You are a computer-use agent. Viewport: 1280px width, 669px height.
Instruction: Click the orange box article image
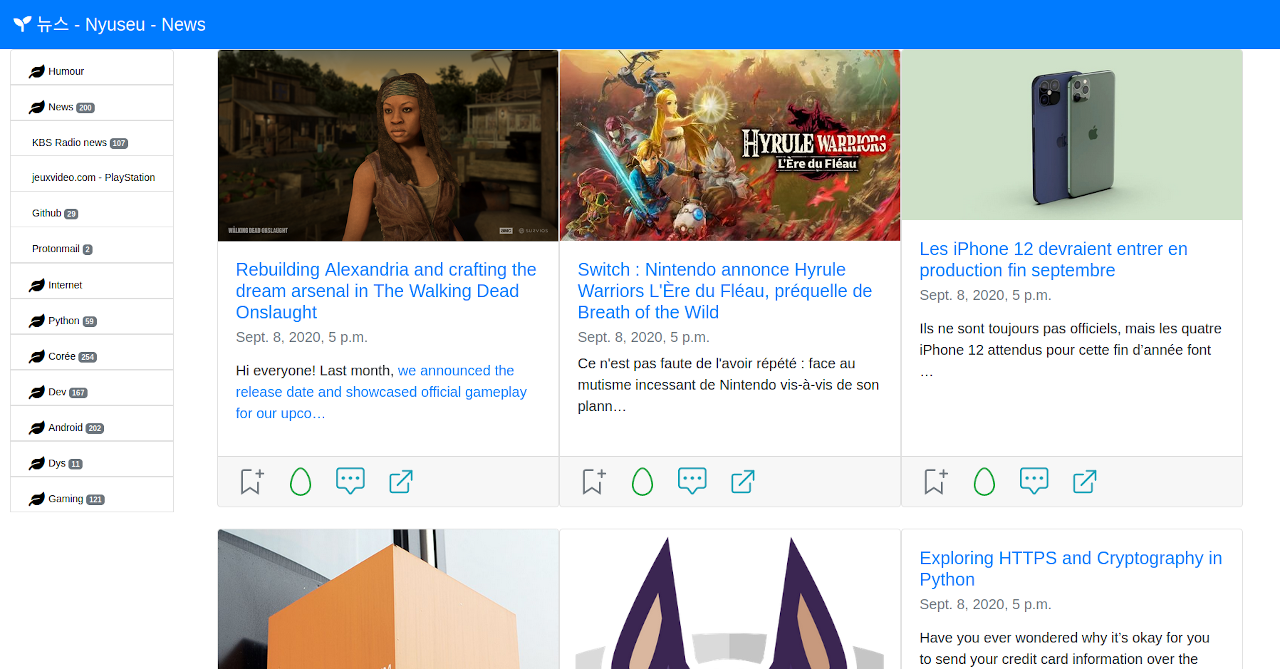click(388, 599)
